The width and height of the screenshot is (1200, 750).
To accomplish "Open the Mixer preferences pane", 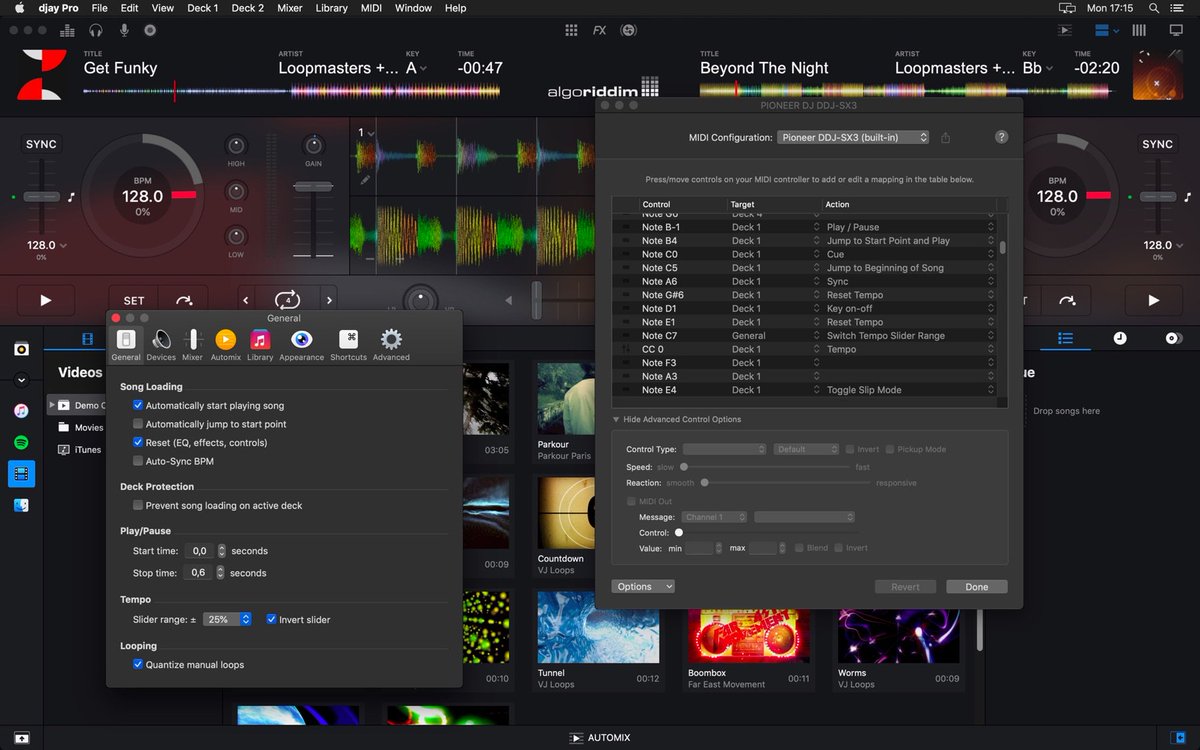I will (192, 344).
